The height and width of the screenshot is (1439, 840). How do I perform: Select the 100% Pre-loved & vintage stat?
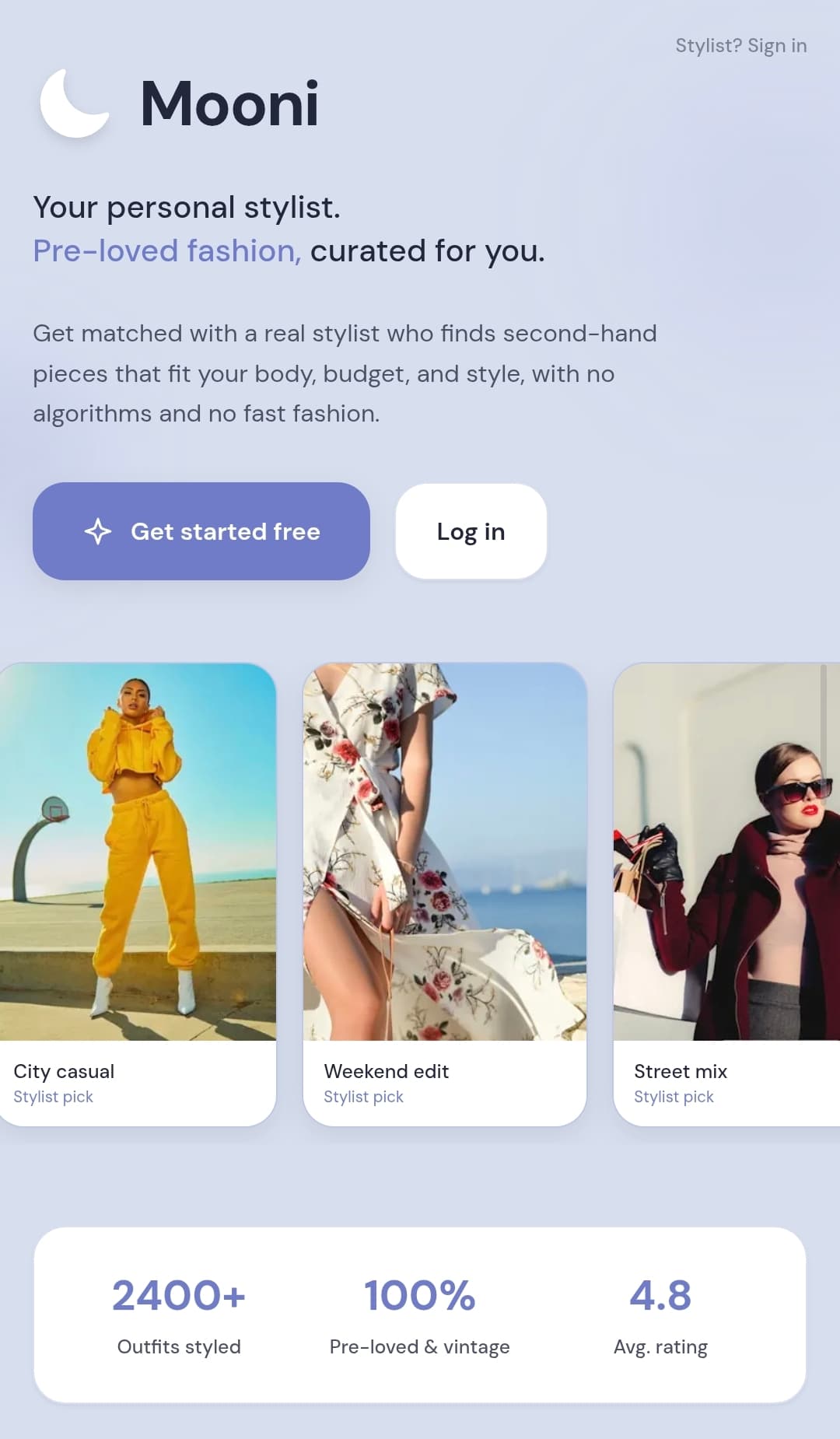pos(420,1316)
